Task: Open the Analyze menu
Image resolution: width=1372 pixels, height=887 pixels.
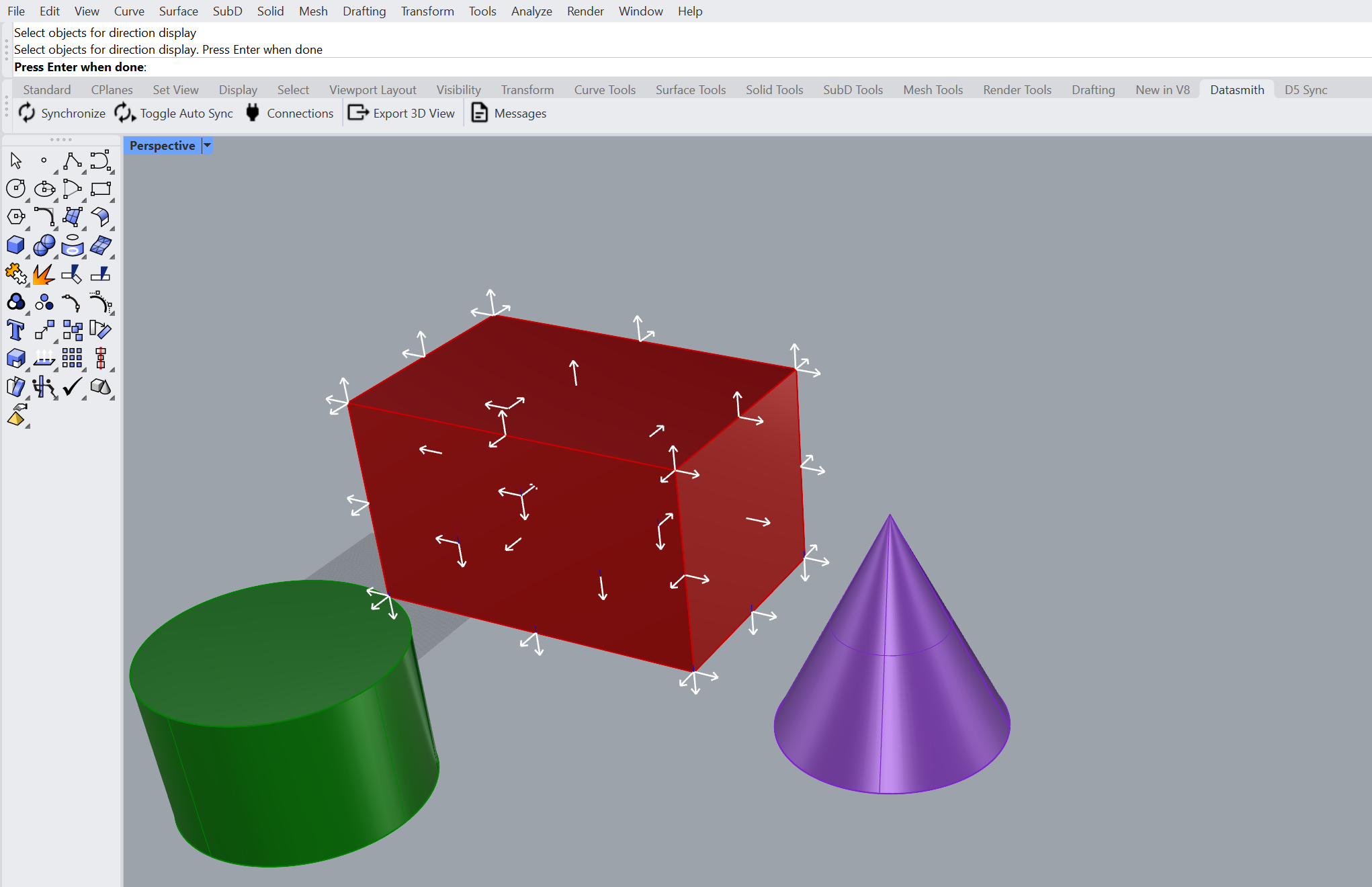Action: 531,11
